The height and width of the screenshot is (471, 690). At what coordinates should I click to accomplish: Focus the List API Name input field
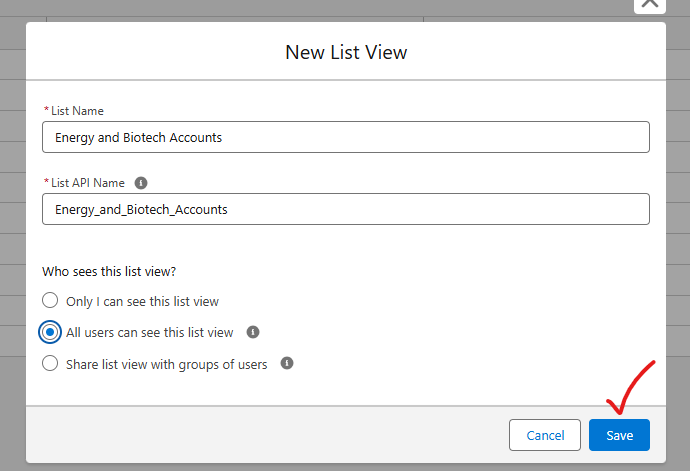345,210
